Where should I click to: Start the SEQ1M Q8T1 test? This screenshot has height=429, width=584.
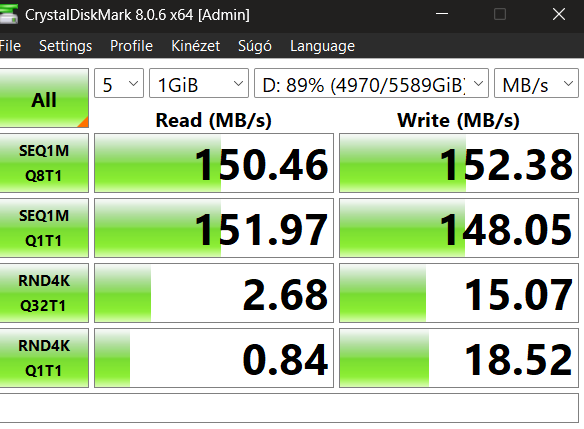(x=44, y=163)
